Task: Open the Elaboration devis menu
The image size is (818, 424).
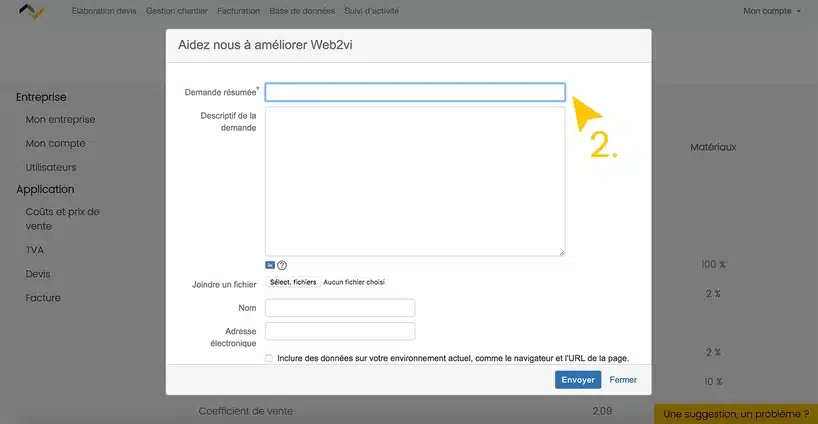Action: (x=104, y=11)
